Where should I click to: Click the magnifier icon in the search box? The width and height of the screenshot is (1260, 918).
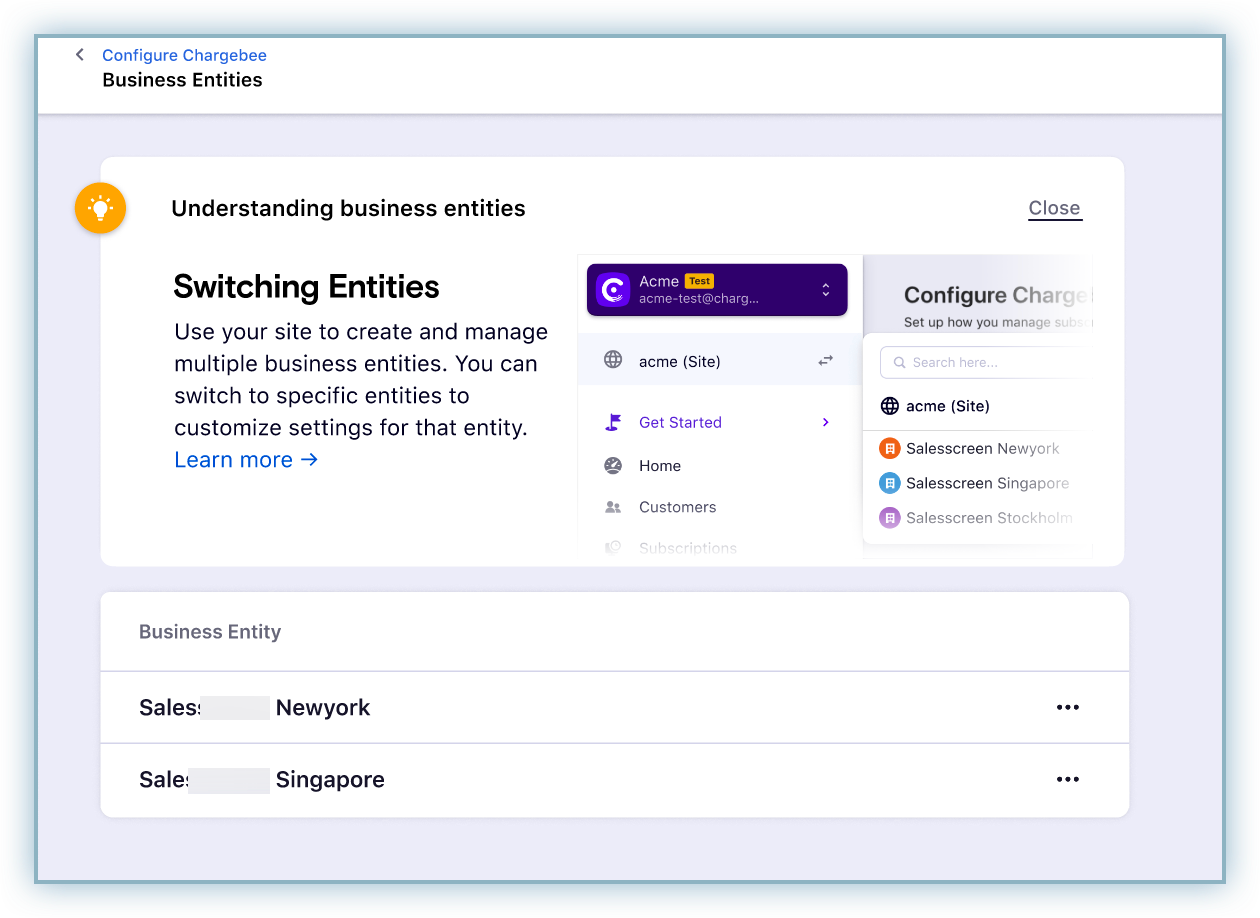pos(900,362)
